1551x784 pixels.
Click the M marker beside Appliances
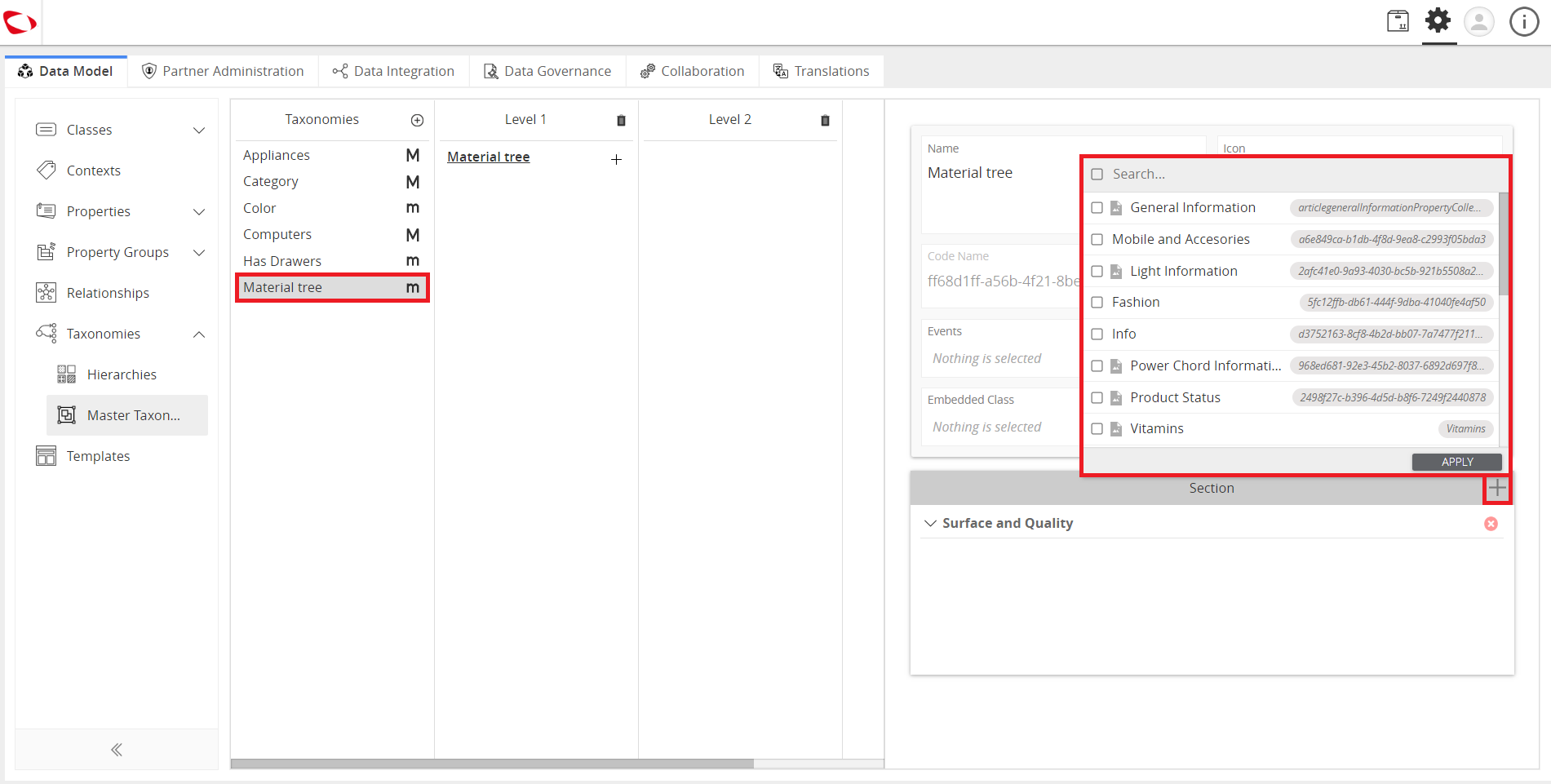point(413,155)
